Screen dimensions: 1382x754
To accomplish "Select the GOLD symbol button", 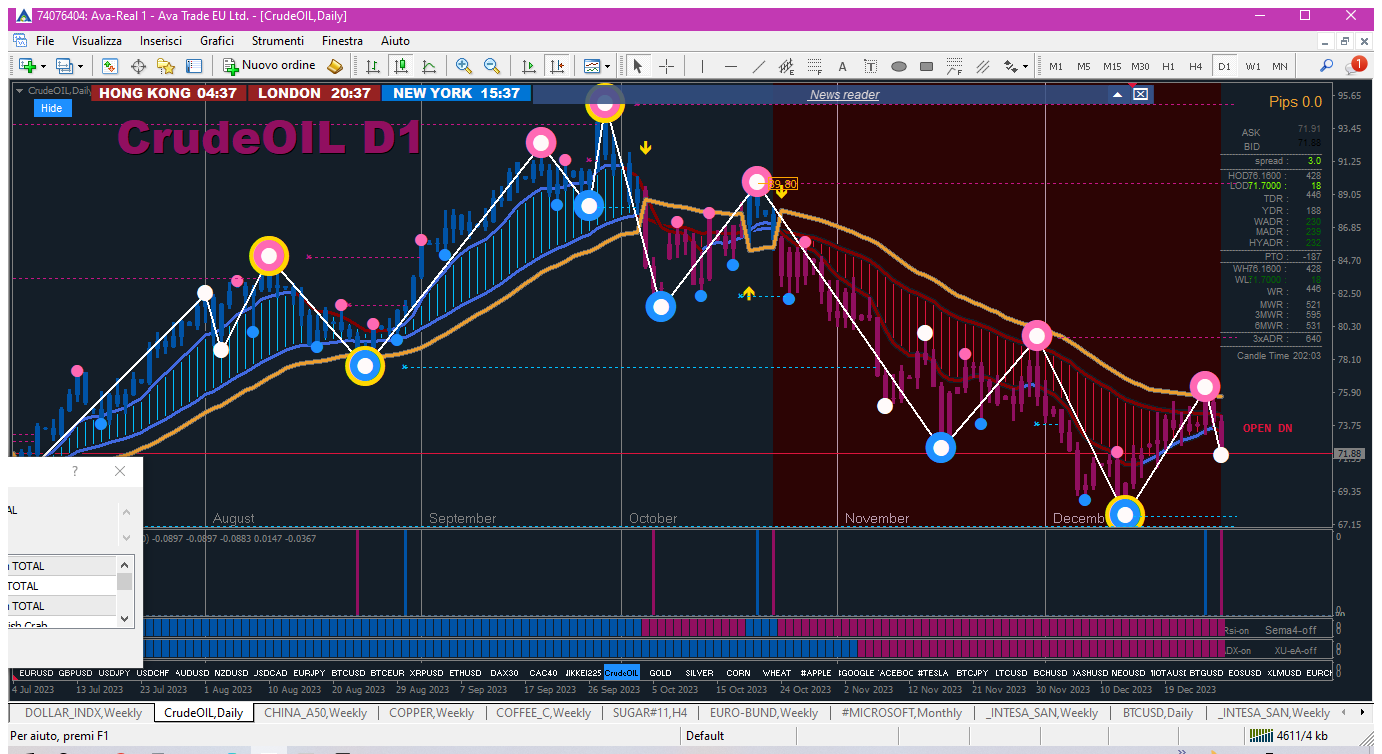I will coord(660,673).
